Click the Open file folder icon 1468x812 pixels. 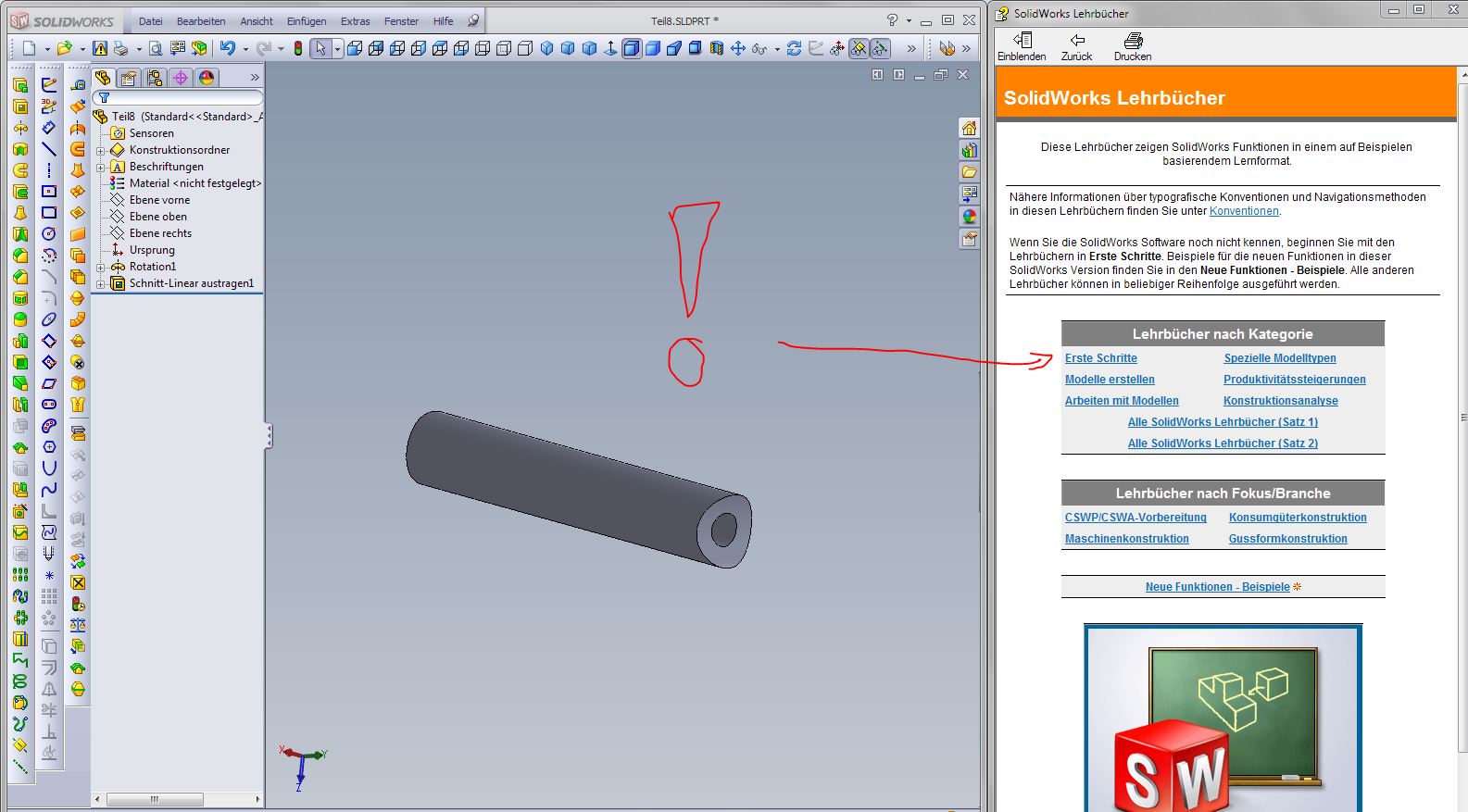point(64,48)
